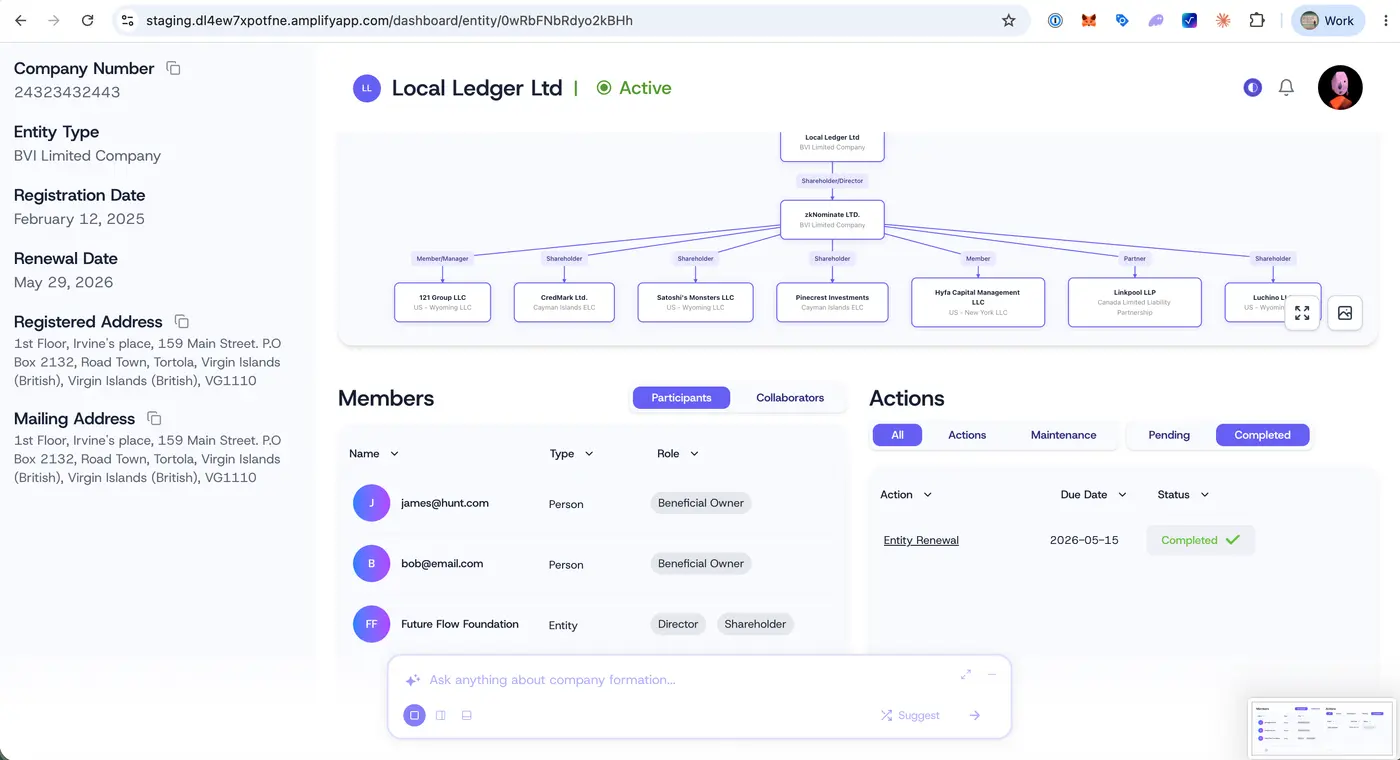The image size is (1400, 760).
Task: Expand the chat box using the arrows icon
Action: (x=966, y=674)
